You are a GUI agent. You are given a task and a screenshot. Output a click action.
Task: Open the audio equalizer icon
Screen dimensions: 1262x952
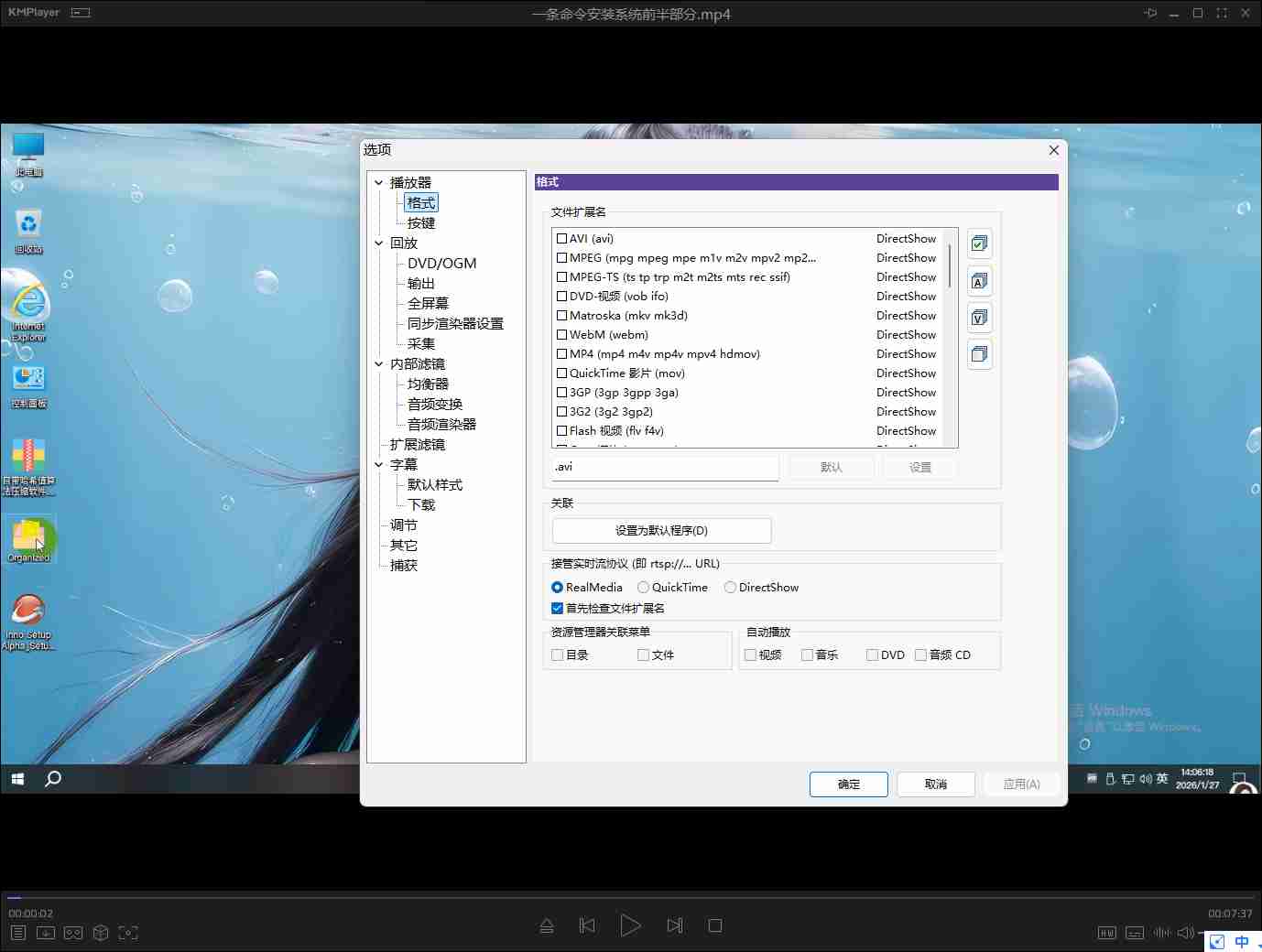[1161, 932]
